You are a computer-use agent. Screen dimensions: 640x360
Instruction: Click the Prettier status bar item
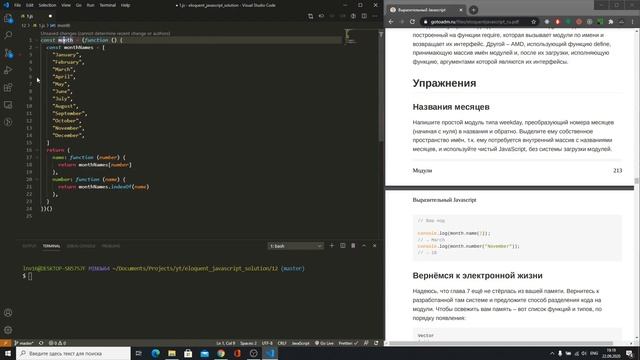coord(348,343)
